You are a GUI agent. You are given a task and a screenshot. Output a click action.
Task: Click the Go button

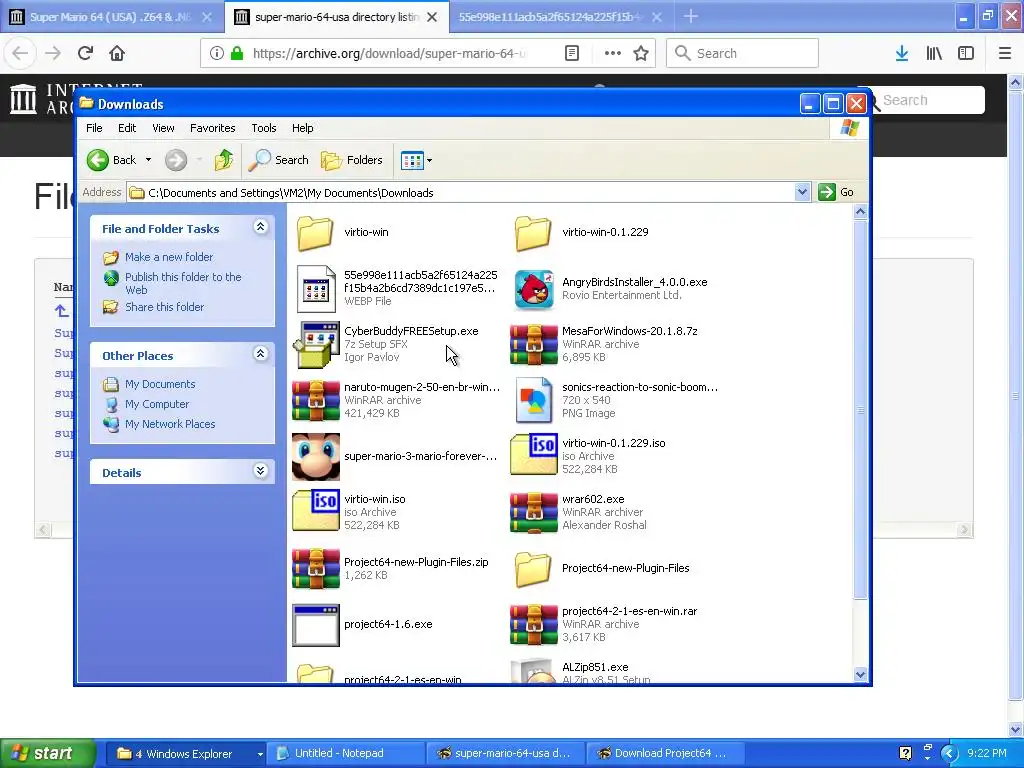pos(837,192)
